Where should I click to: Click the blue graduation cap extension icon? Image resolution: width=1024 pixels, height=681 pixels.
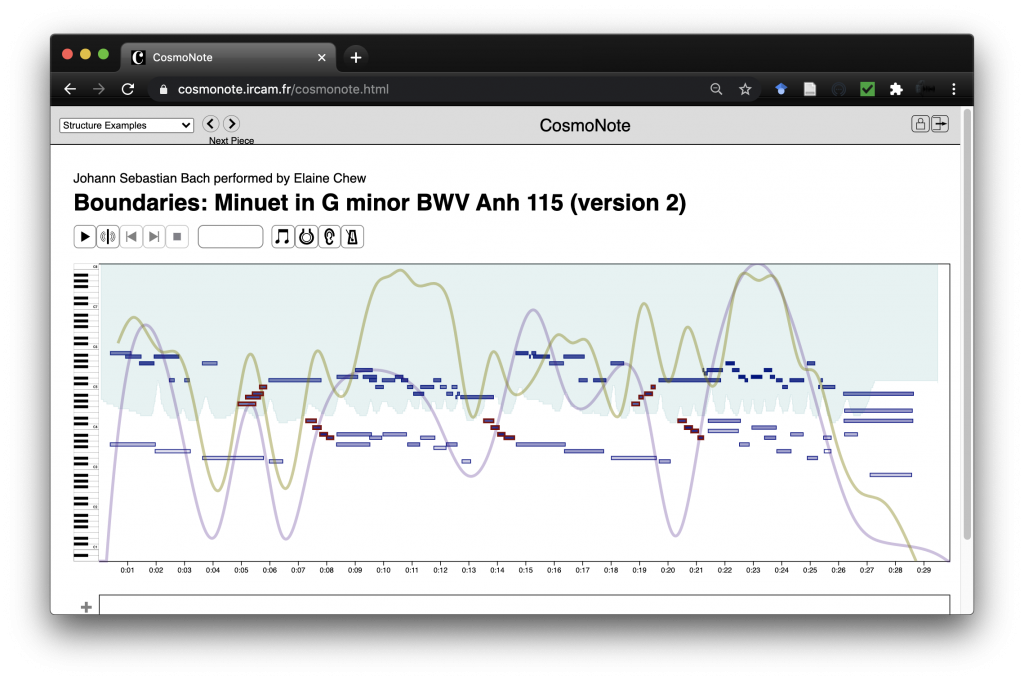point(781,89)
